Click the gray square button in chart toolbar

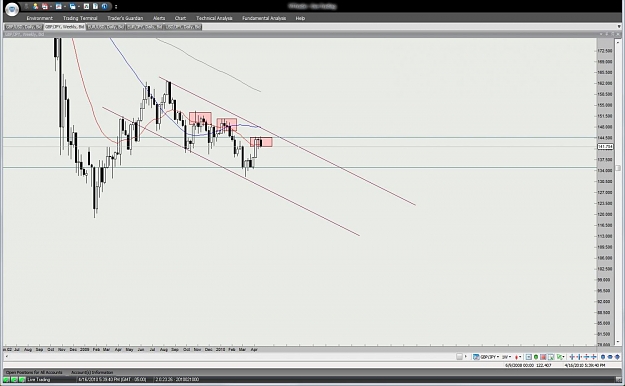click(459, 357)
